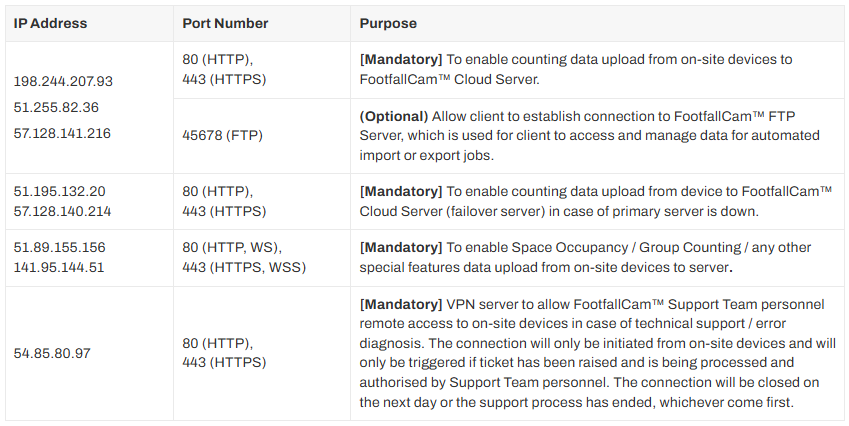Screen dimensions: 849x426
Task: Select the IP address 198.244.207.93
Action: click(x=63, y=81)
